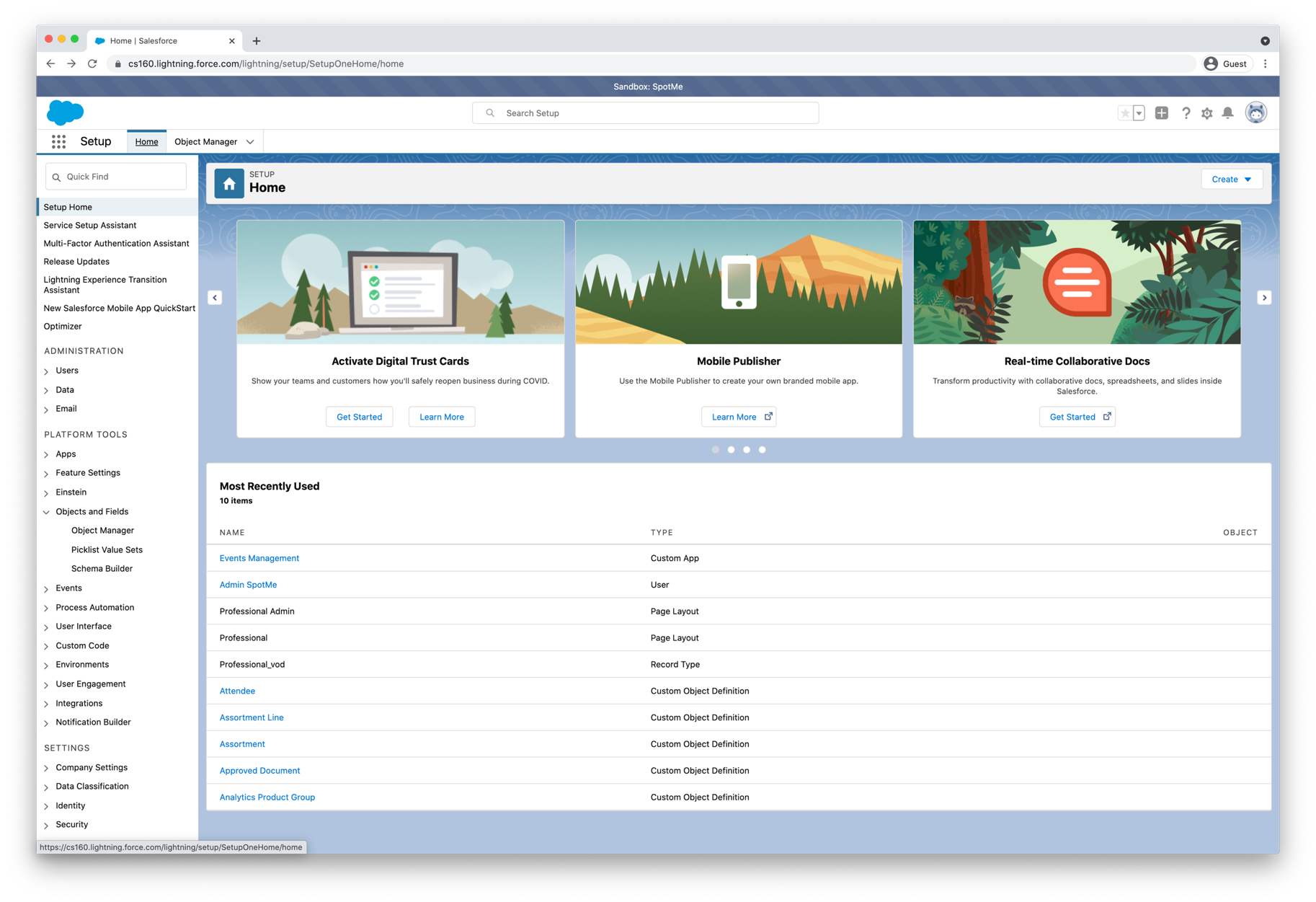1316x902 pixels.
Task: Expand the Einstein tree node
Action: coord(47,493)
